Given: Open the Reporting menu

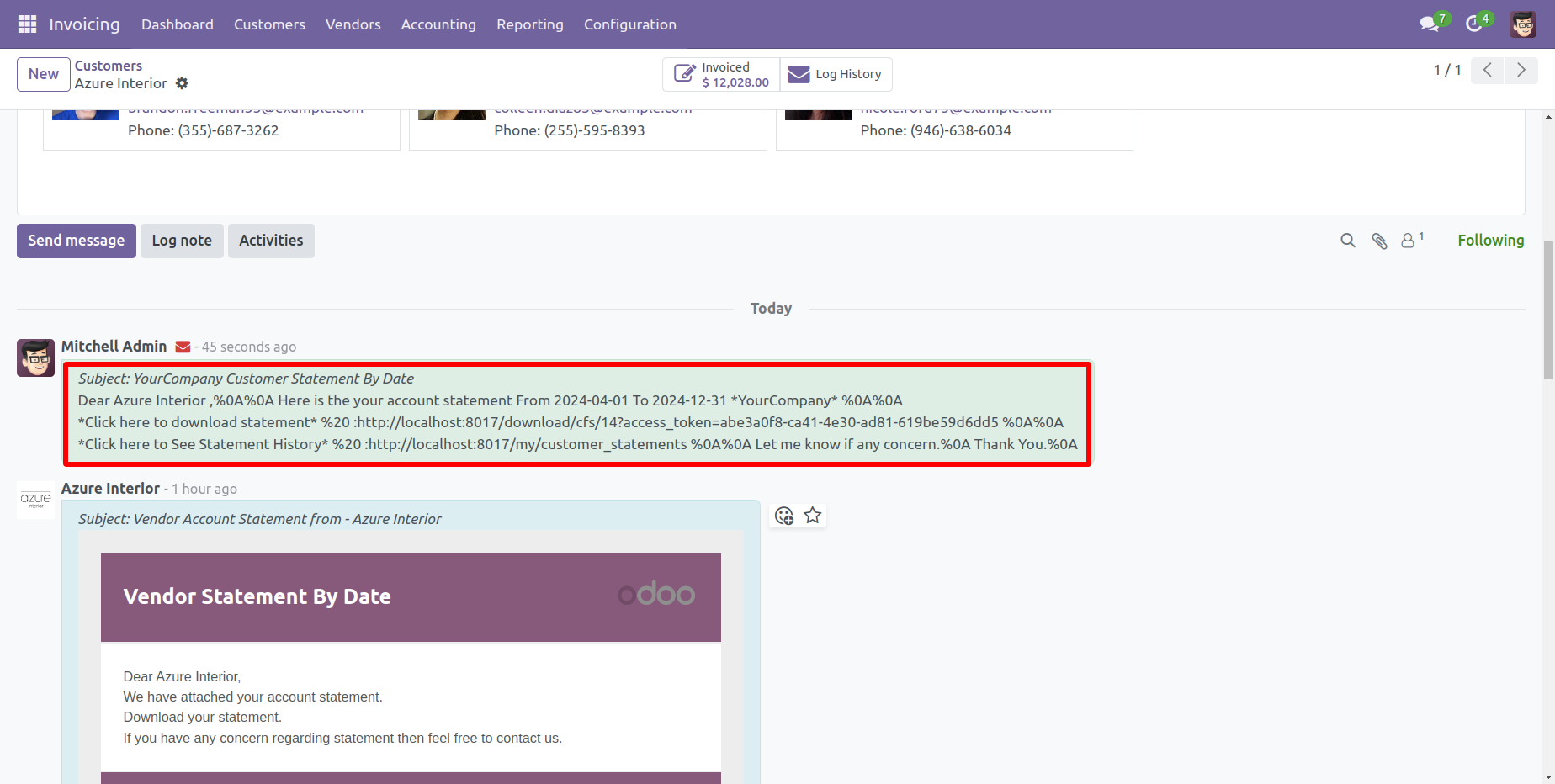Looking at the screenshot, I should point(530,24).
